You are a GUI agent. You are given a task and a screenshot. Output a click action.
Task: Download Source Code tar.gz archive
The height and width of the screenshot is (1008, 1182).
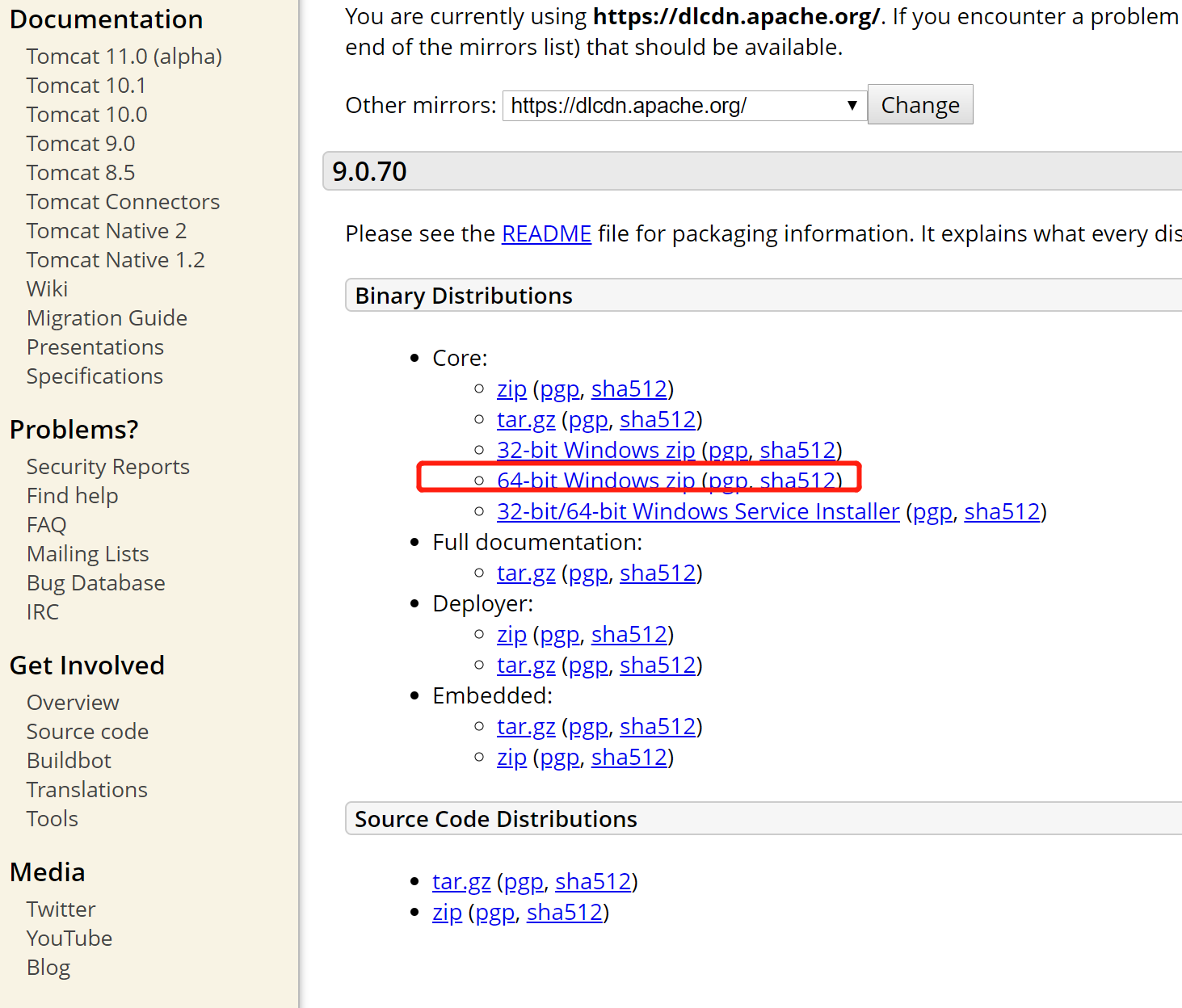461,881
